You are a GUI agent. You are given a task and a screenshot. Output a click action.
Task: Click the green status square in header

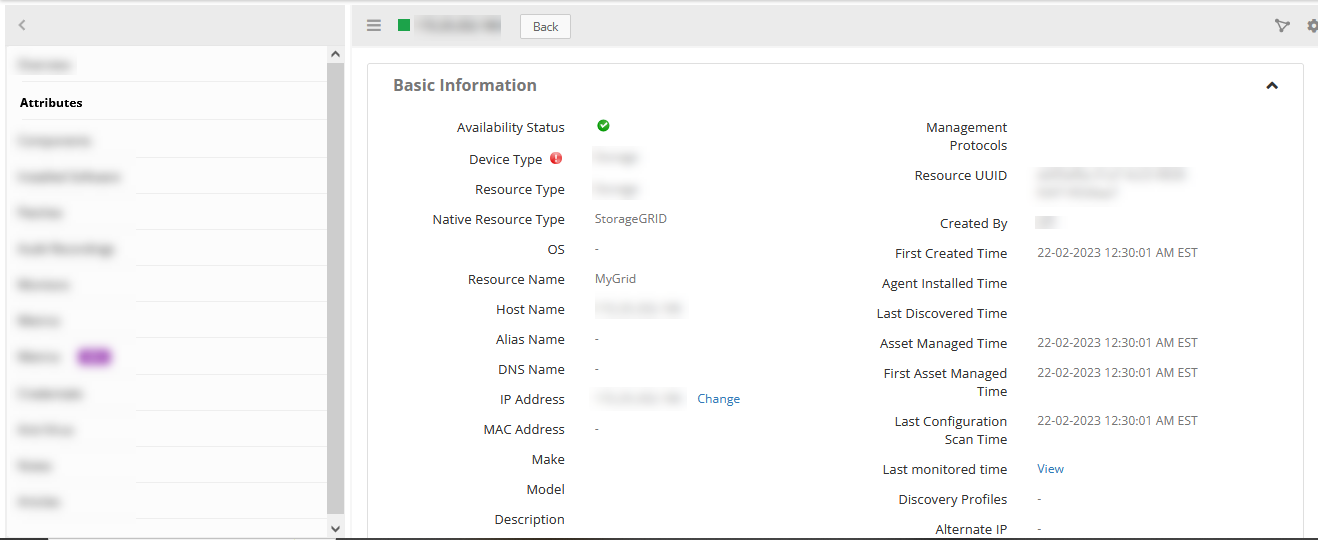404,26
